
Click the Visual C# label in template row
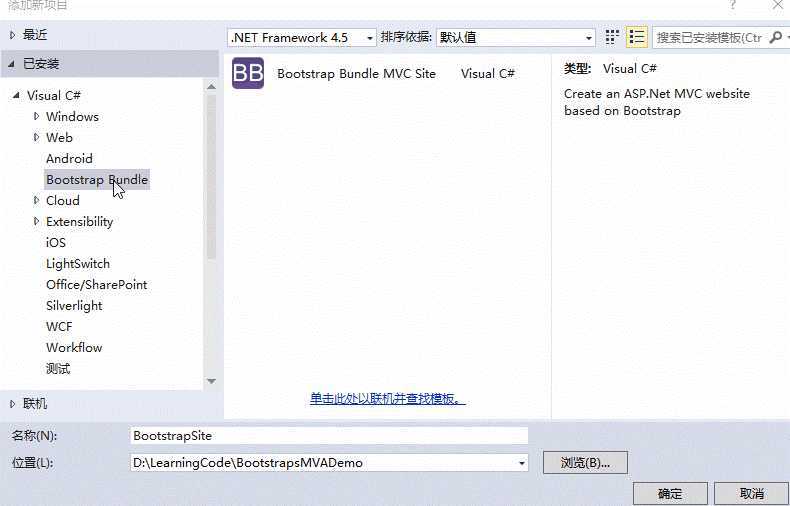point(488,74)
